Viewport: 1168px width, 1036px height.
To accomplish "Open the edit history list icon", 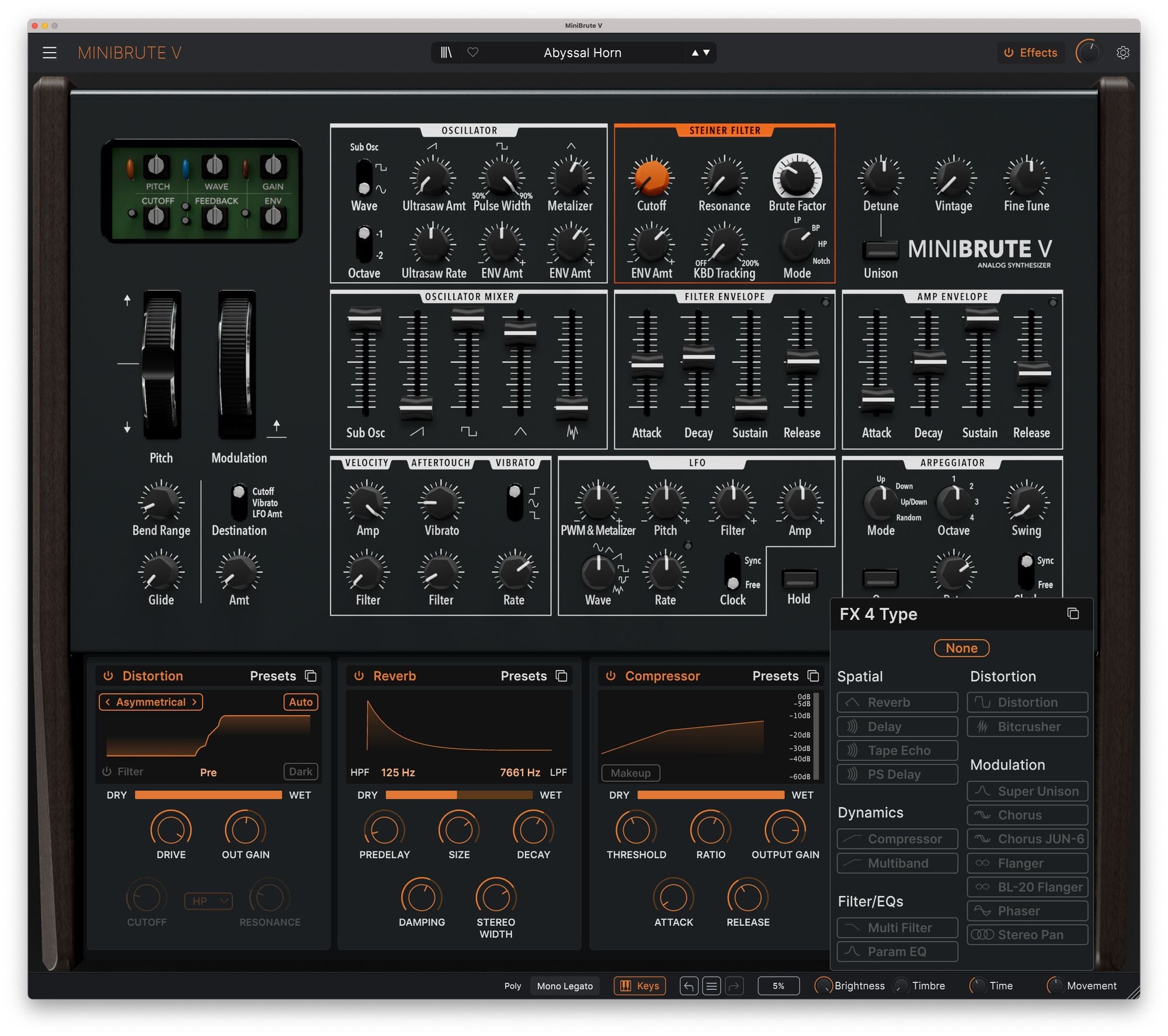I will (711, 986).
